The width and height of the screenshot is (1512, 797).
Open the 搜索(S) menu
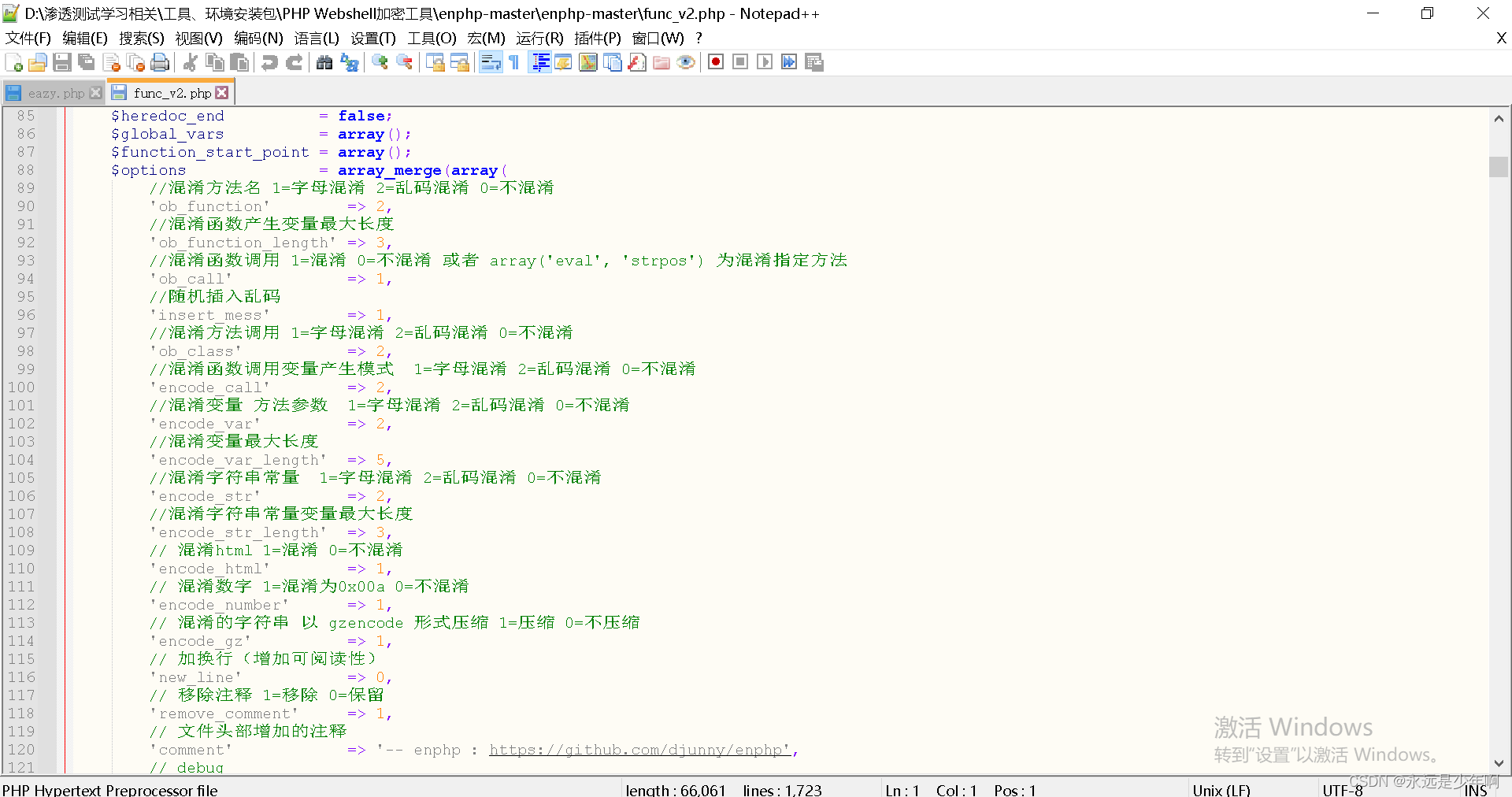[142, 38]
